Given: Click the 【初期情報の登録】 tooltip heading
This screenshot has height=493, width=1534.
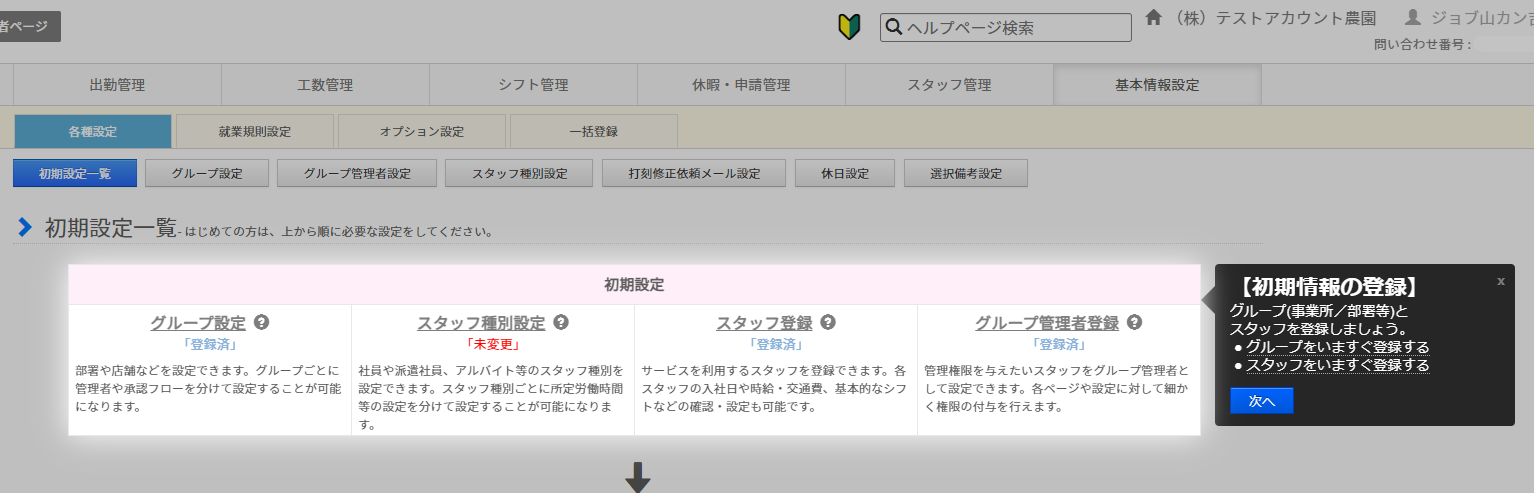Looking at the screenshot, I should coord(1327,288).
